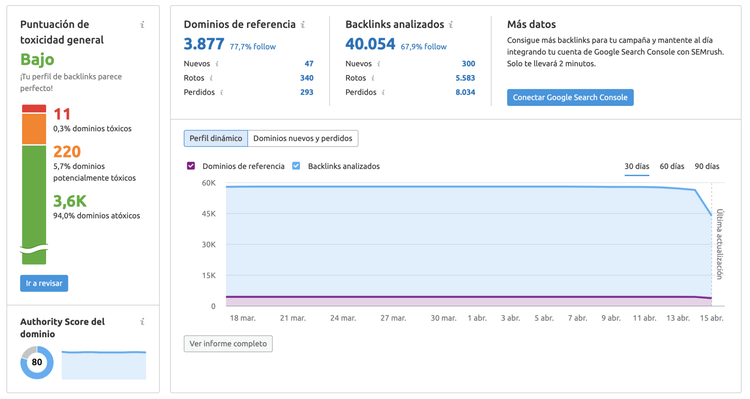Open the 293 lost referring domains
This screenshot has height=399, width=750.
(x=307, y=92)
